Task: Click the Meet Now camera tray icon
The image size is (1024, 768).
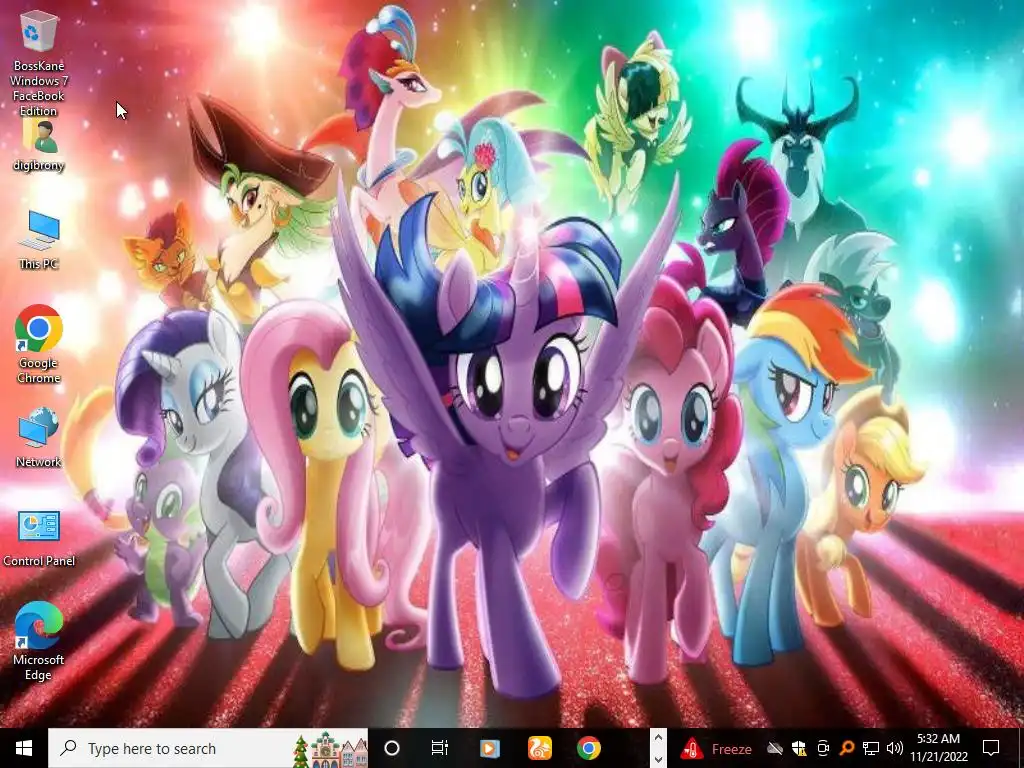Action: coord(823,748)
